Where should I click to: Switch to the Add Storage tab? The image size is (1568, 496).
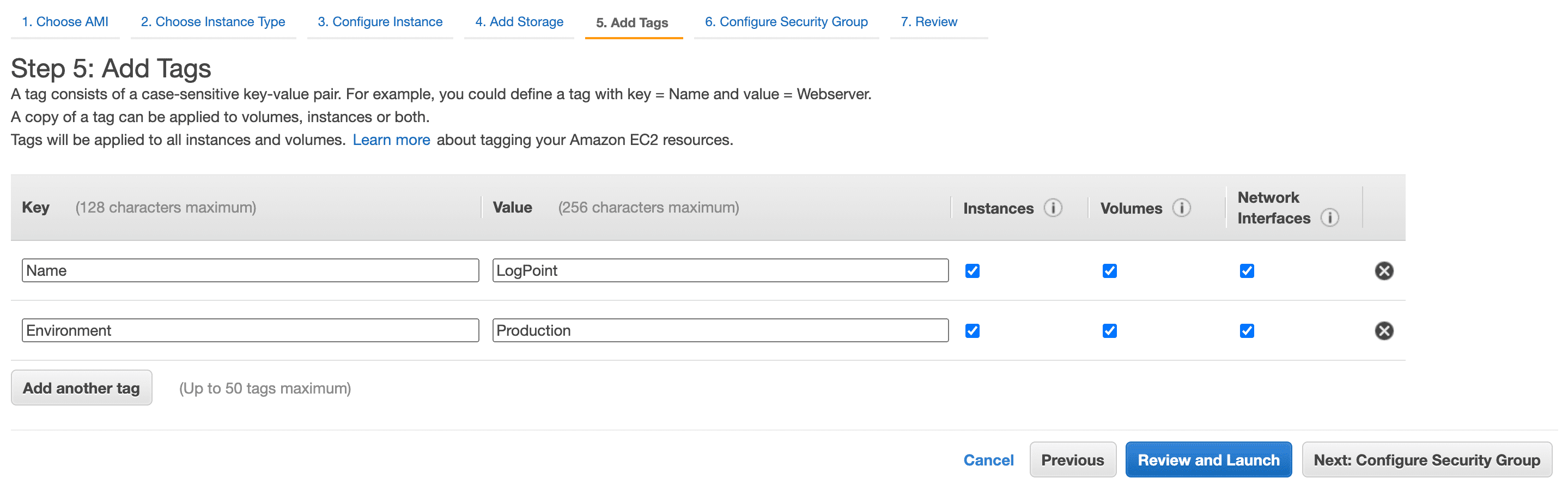coord(518,21)
